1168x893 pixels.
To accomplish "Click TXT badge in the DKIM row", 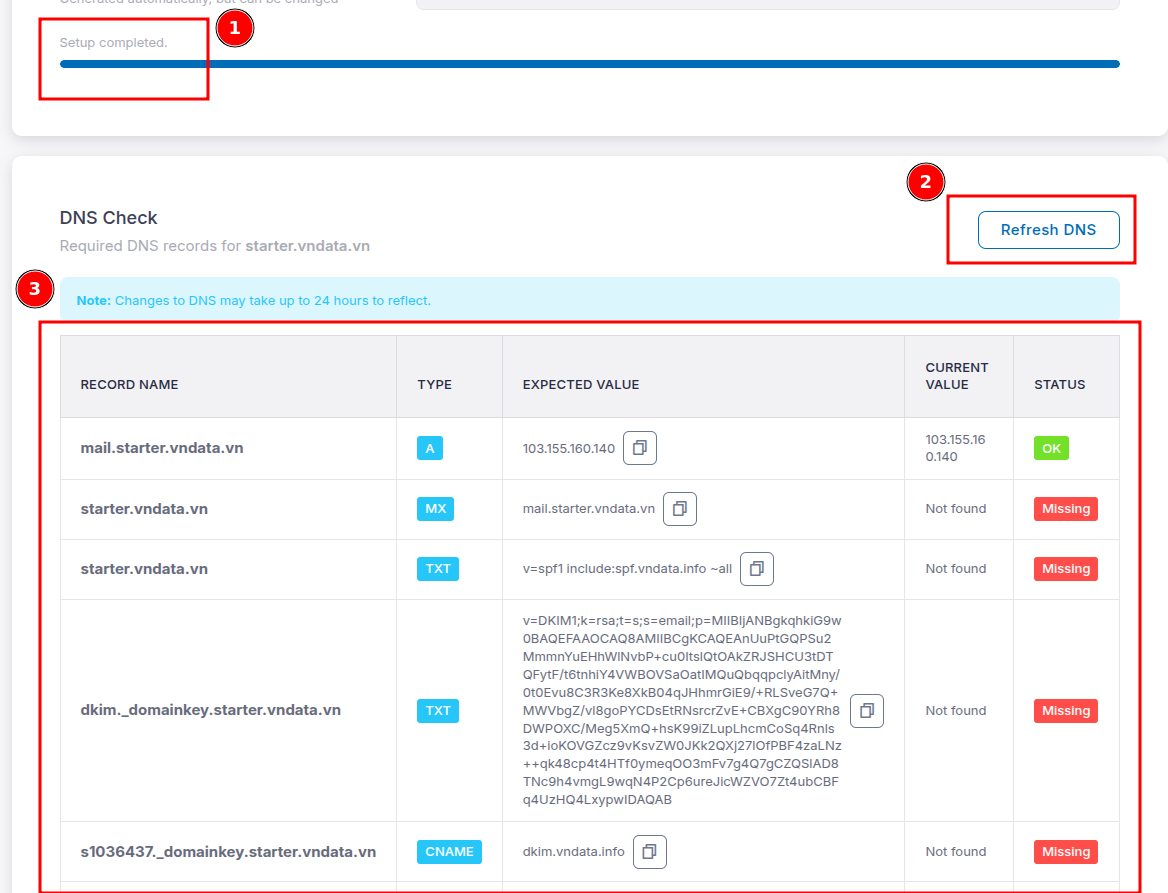I will click(437, 711).
